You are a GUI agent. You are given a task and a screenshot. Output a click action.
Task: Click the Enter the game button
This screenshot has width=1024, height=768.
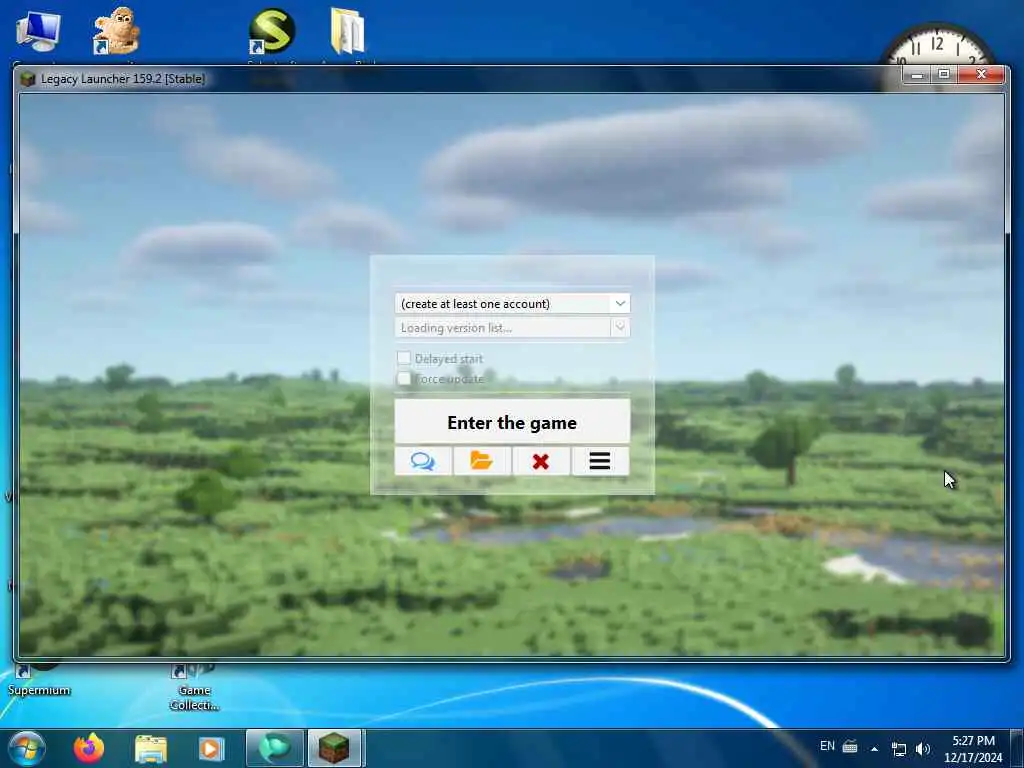(513, 423)
